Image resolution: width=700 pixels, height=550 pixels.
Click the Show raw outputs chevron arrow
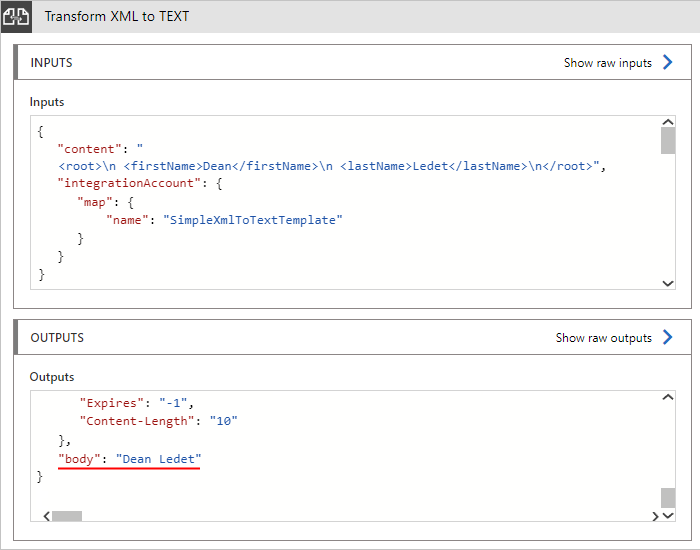pos(667,337)
